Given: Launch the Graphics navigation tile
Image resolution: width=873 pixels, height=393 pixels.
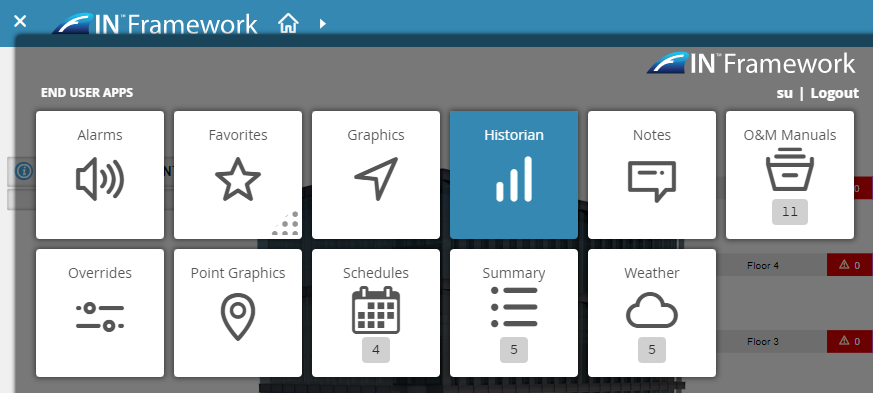Looking at the screenshot, I should 376,175.
